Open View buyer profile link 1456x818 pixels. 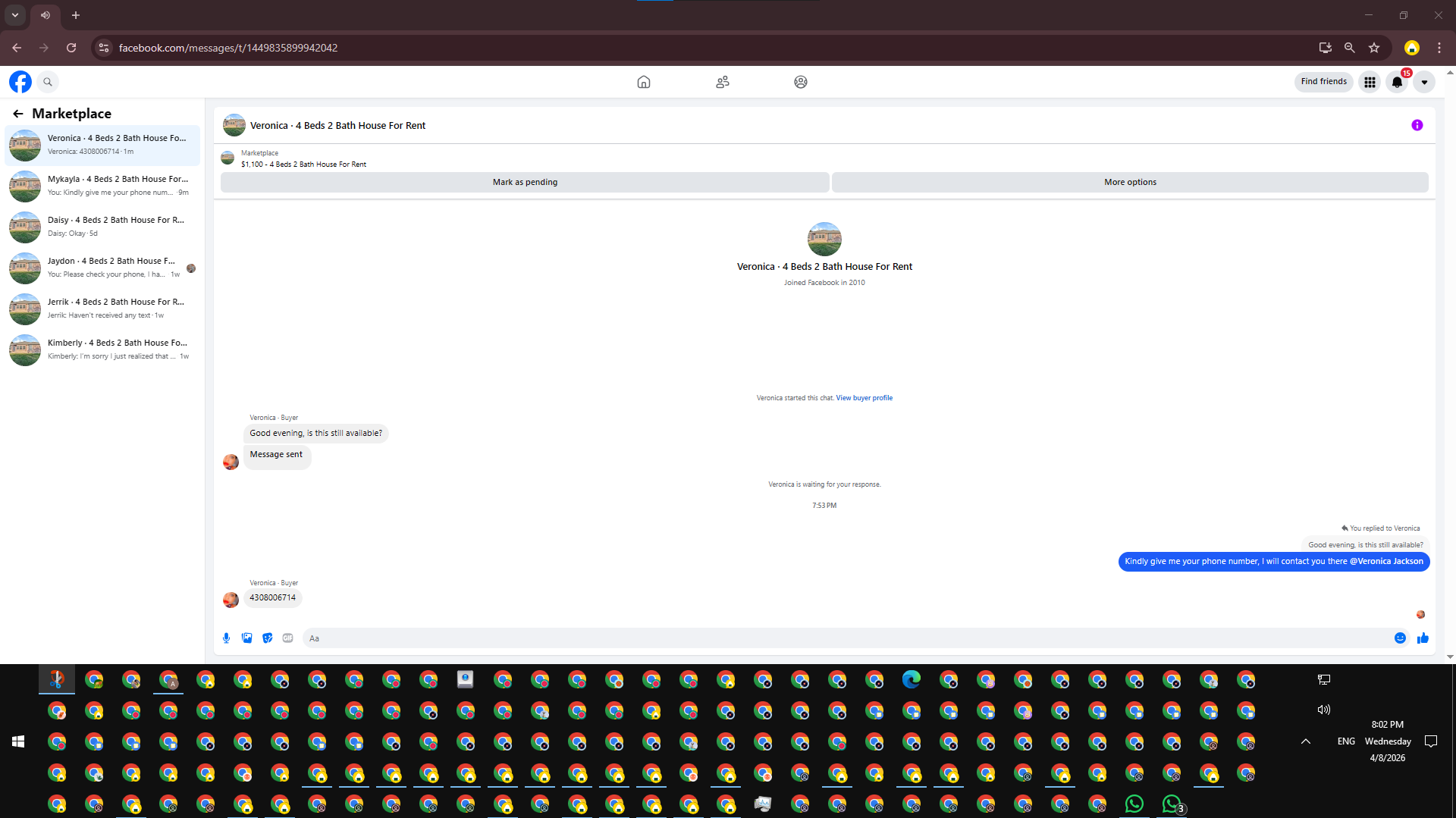tap(864, 398)
